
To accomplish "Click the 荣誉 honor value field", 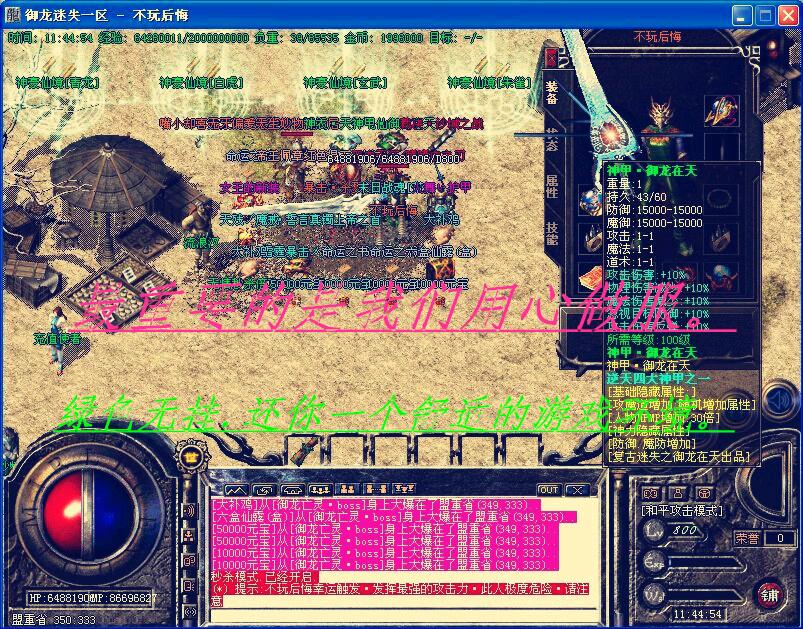I will coord(780,538).
